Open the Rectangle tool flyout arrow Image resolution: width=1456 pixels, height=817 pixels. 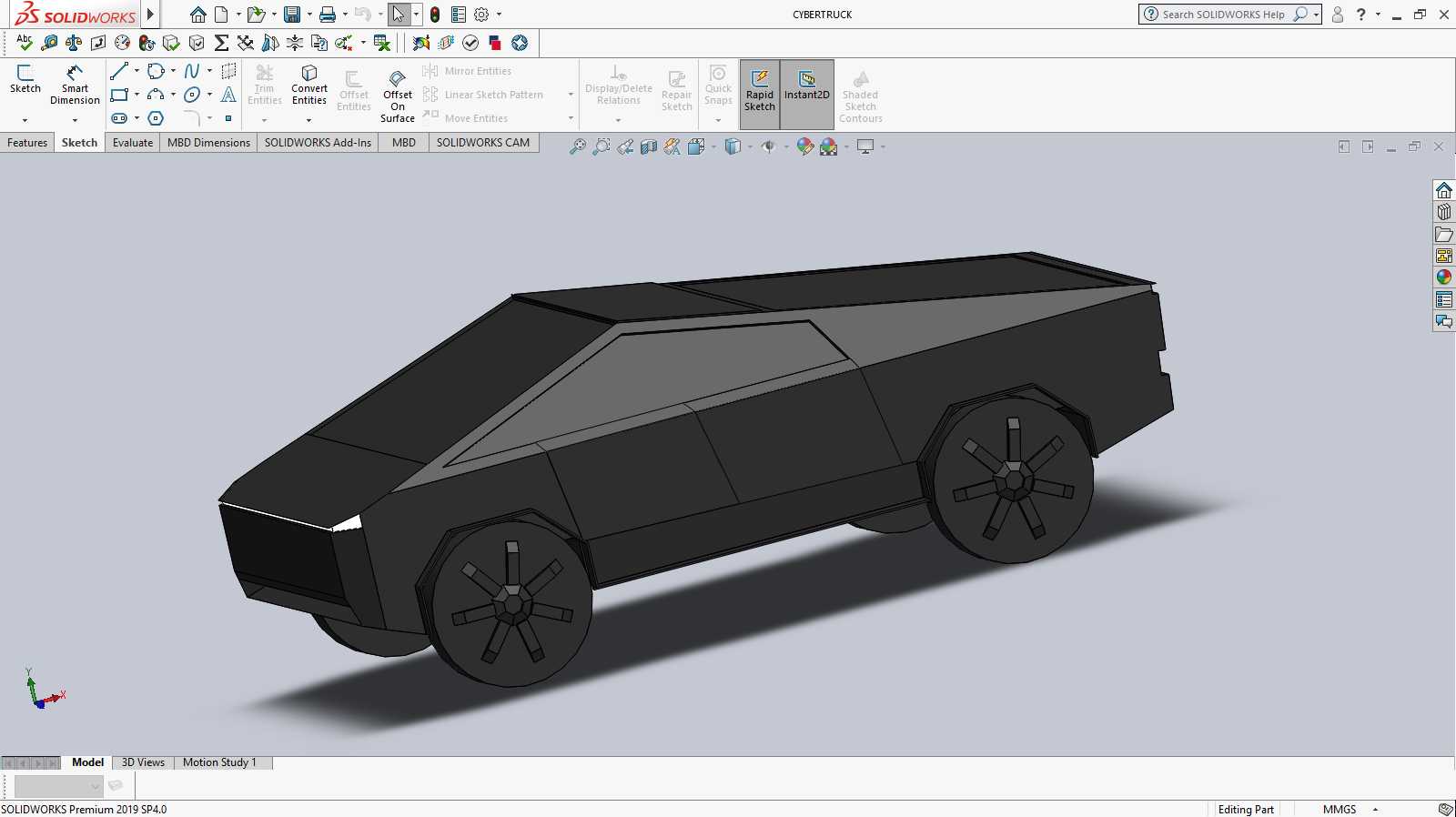click(136, 95)
